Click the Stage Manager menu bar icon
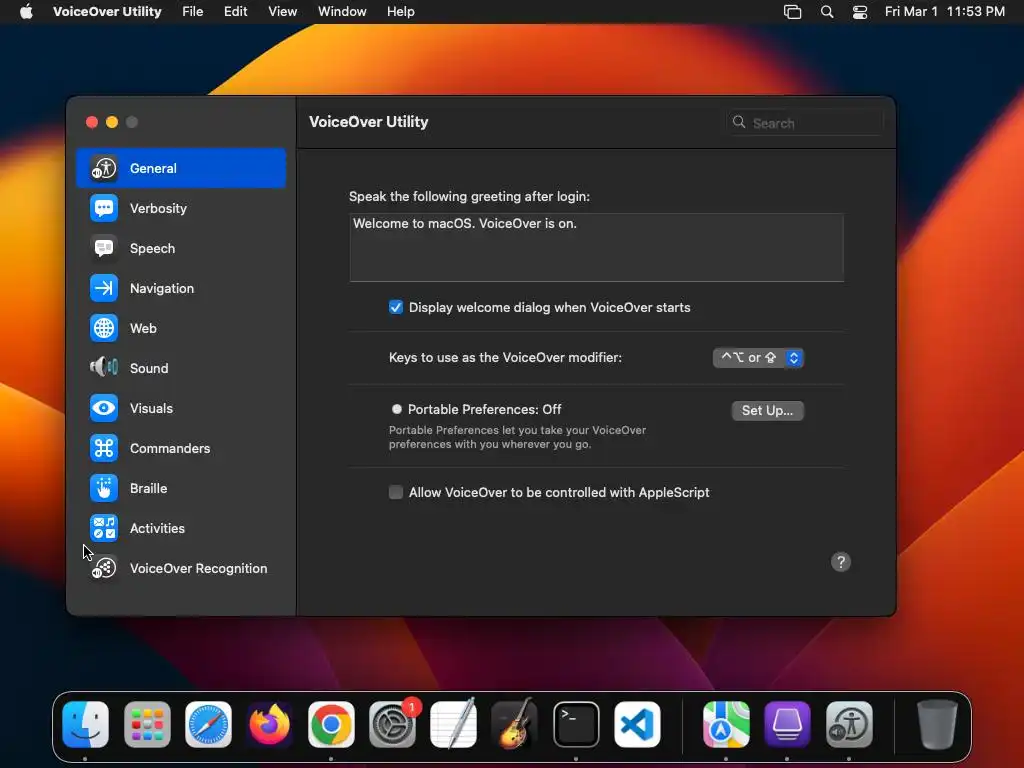Image resolution: width=1024 pixels, height=768 pixels. coord(792,12)
